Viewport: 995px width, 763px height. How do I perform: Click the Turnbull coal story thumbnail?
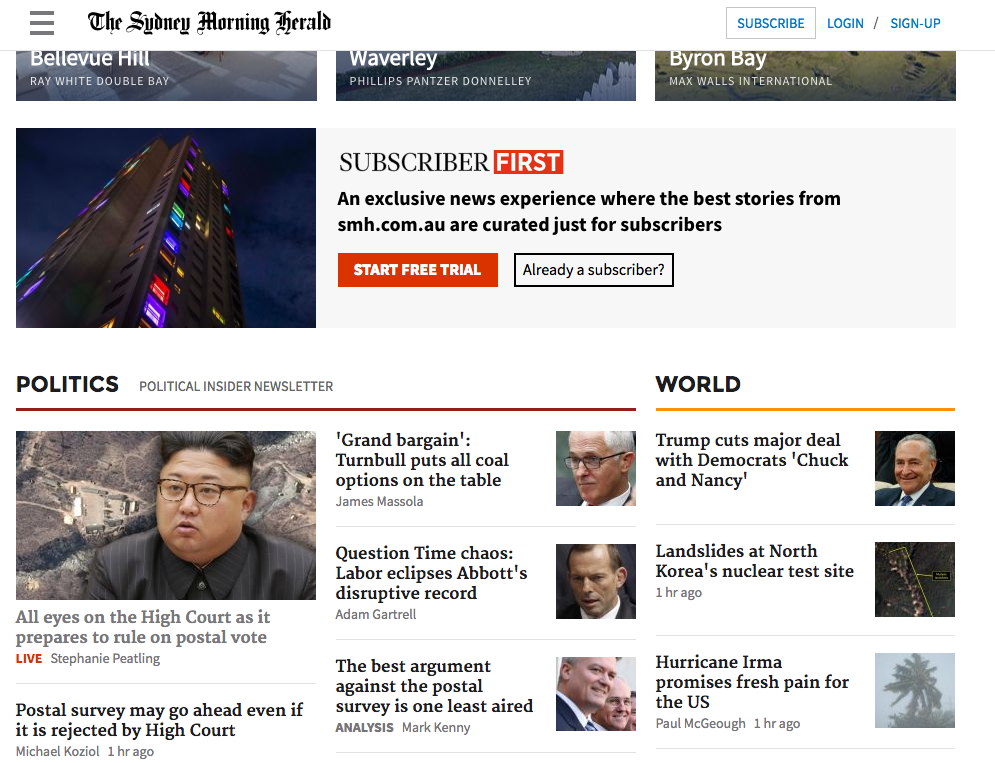click(x=595, y=468)
